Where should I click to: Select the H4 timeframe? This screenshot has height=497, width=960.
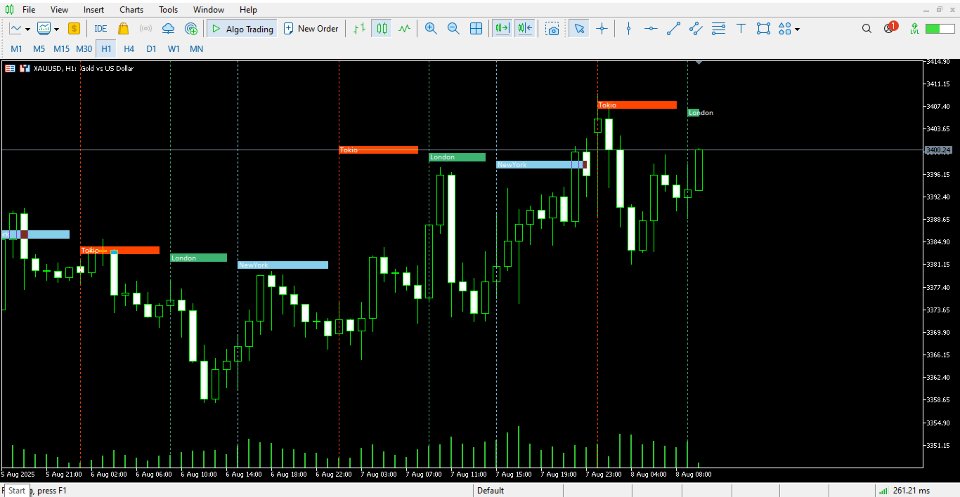pyautogui.click(x=129, y=48)
